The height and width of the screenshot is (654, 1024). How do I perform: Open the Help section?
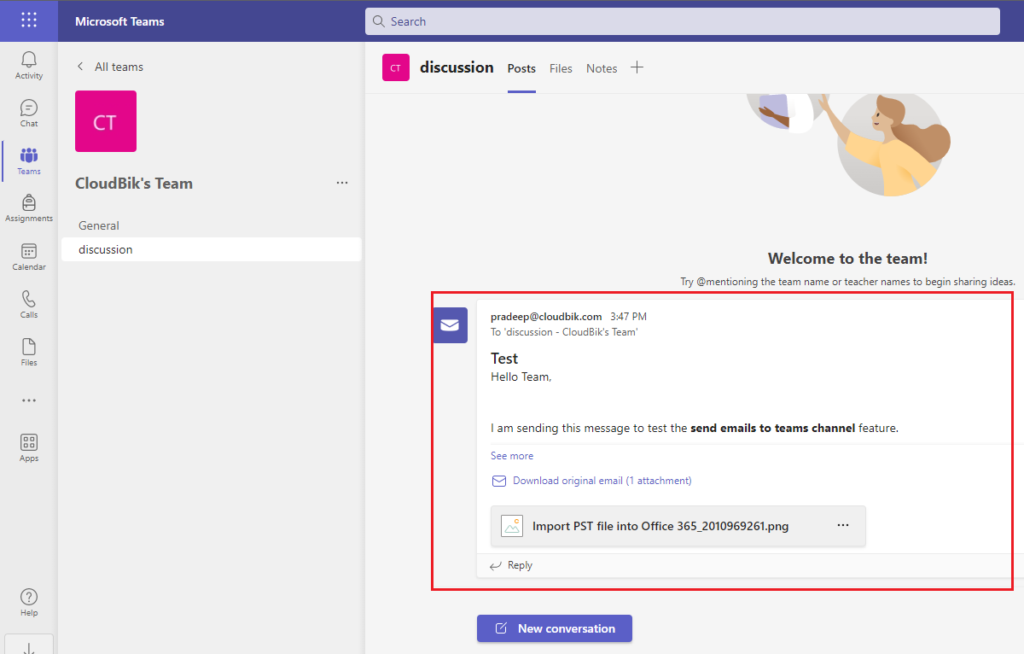(x=28, y=600)
